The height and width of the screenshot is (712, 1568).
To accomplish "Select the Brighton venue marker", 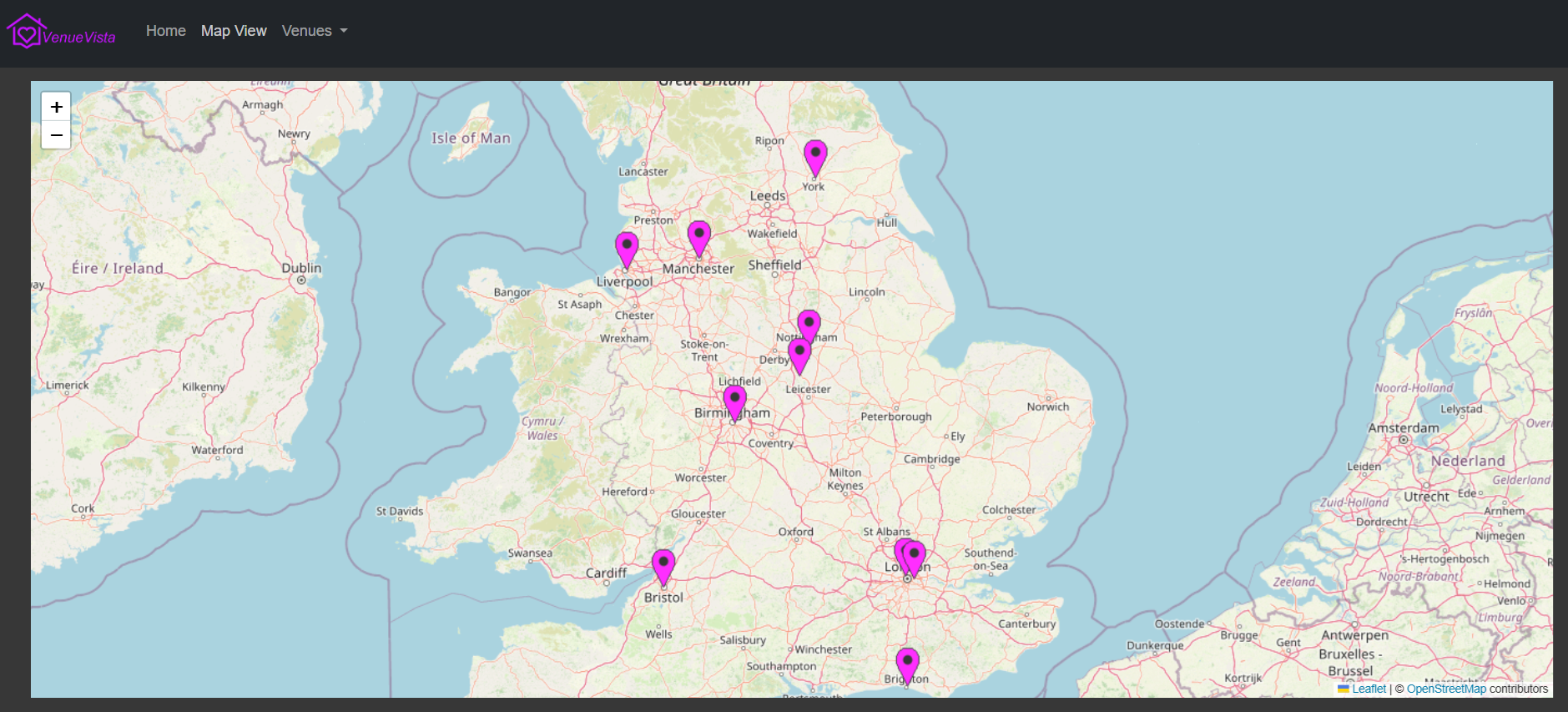I will click(x=907, y=666).
